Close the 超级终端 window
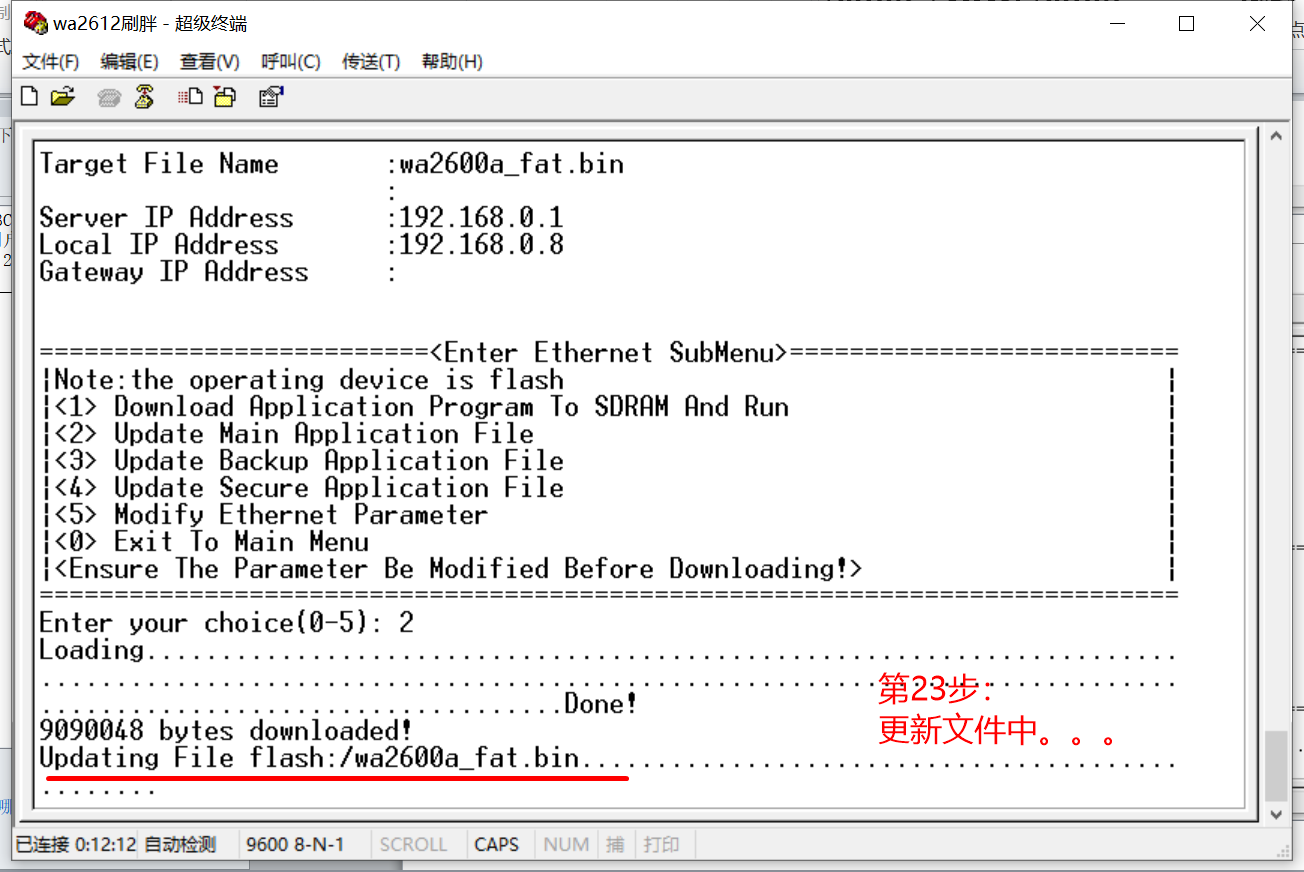 (x=1256, y=23)
